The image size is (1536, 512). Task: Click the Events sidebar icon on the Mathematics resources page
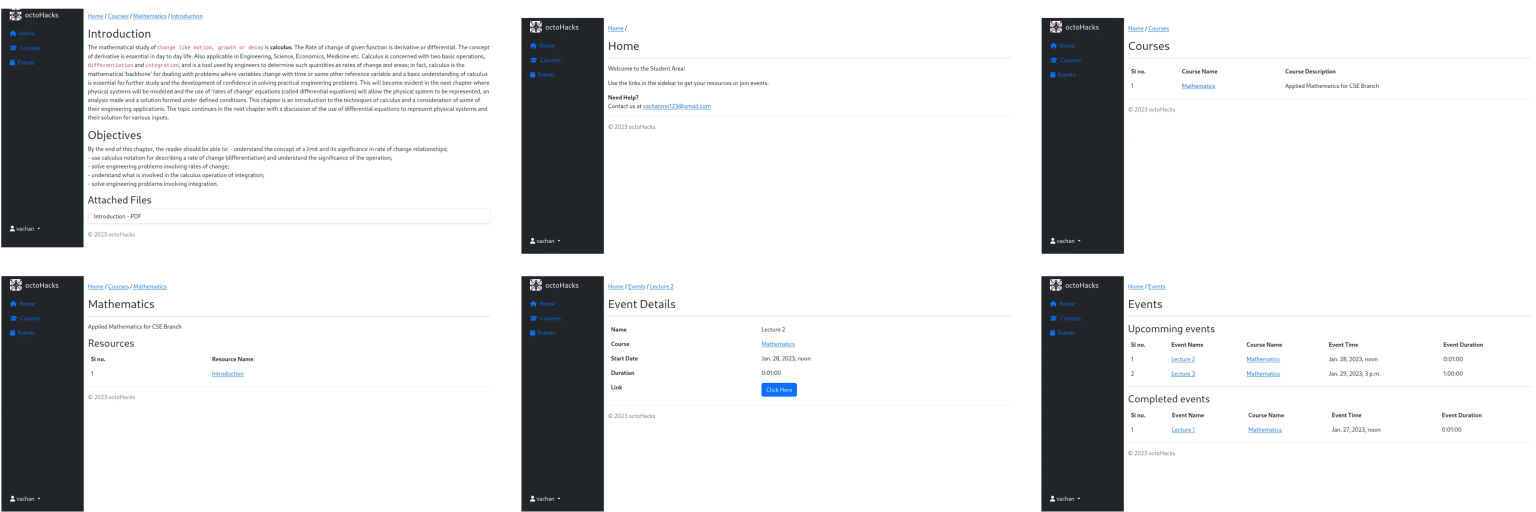pos(13,333)
